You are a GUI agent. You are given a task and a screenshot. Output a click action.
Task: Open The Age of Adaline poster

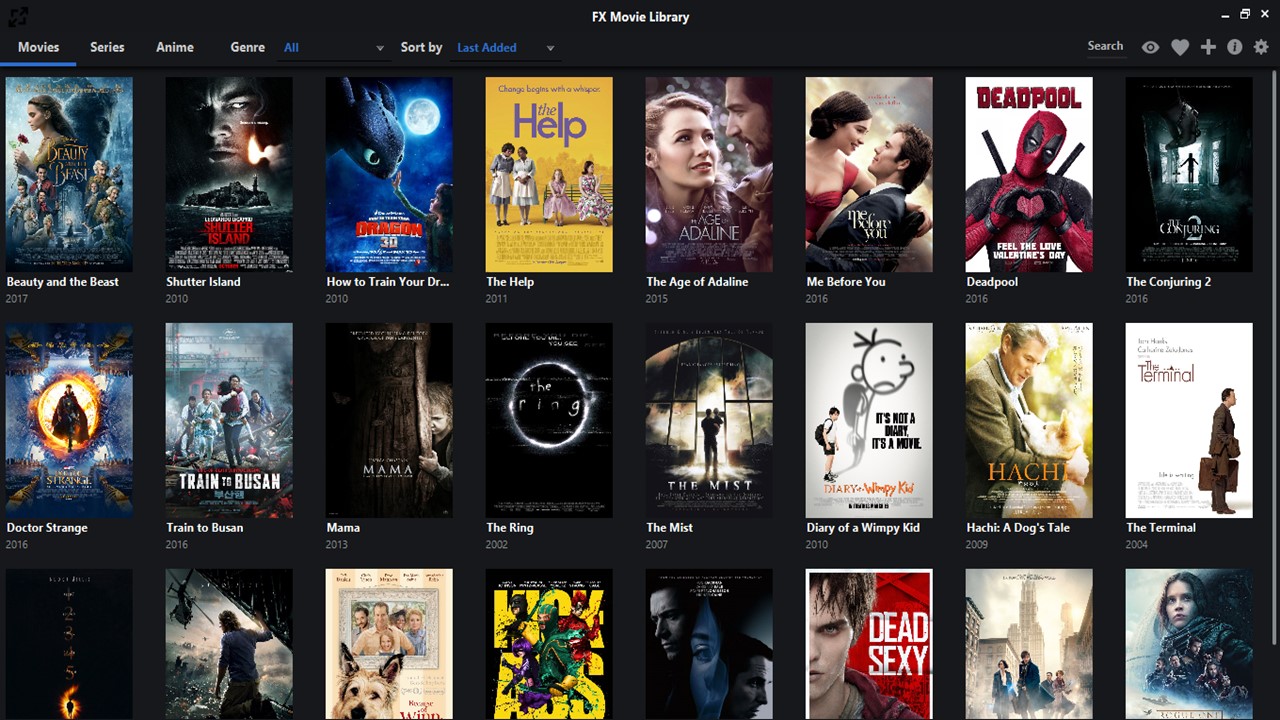coord(709,174)
